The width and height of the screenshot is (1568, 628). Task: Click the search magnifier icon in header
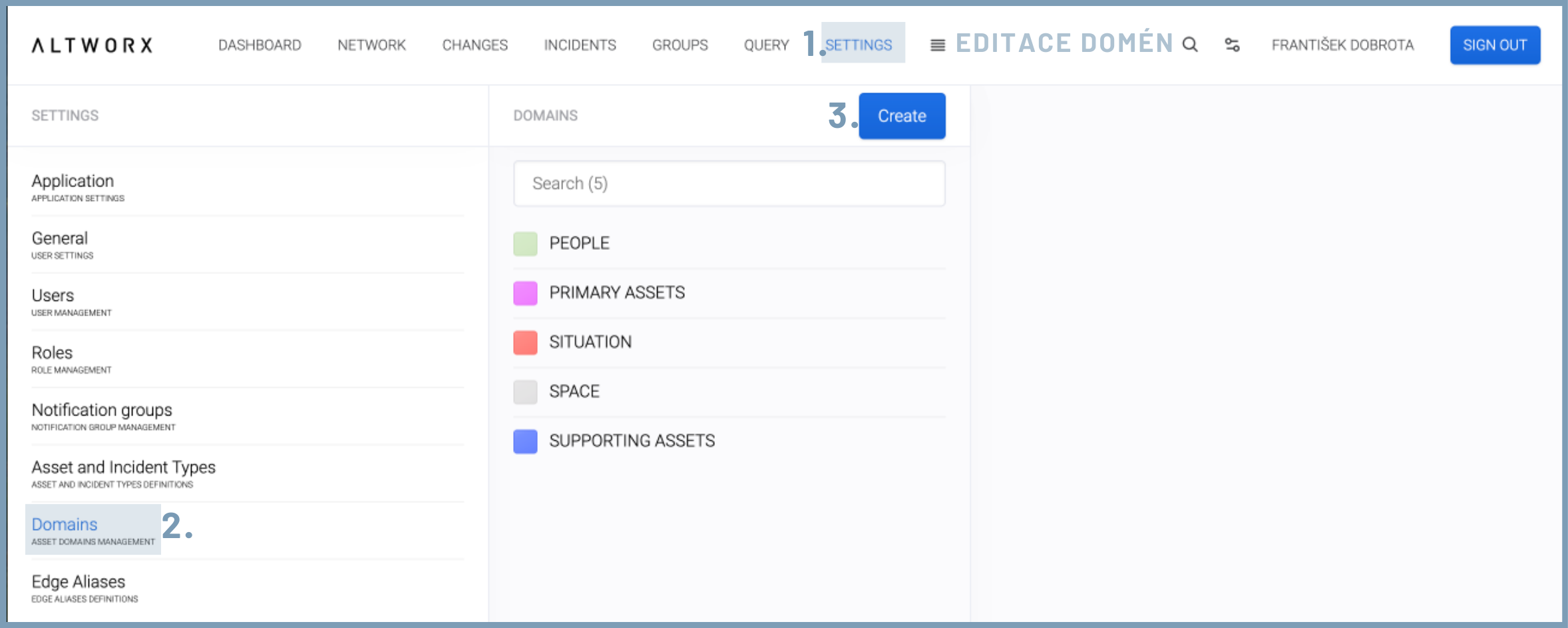1190,45
